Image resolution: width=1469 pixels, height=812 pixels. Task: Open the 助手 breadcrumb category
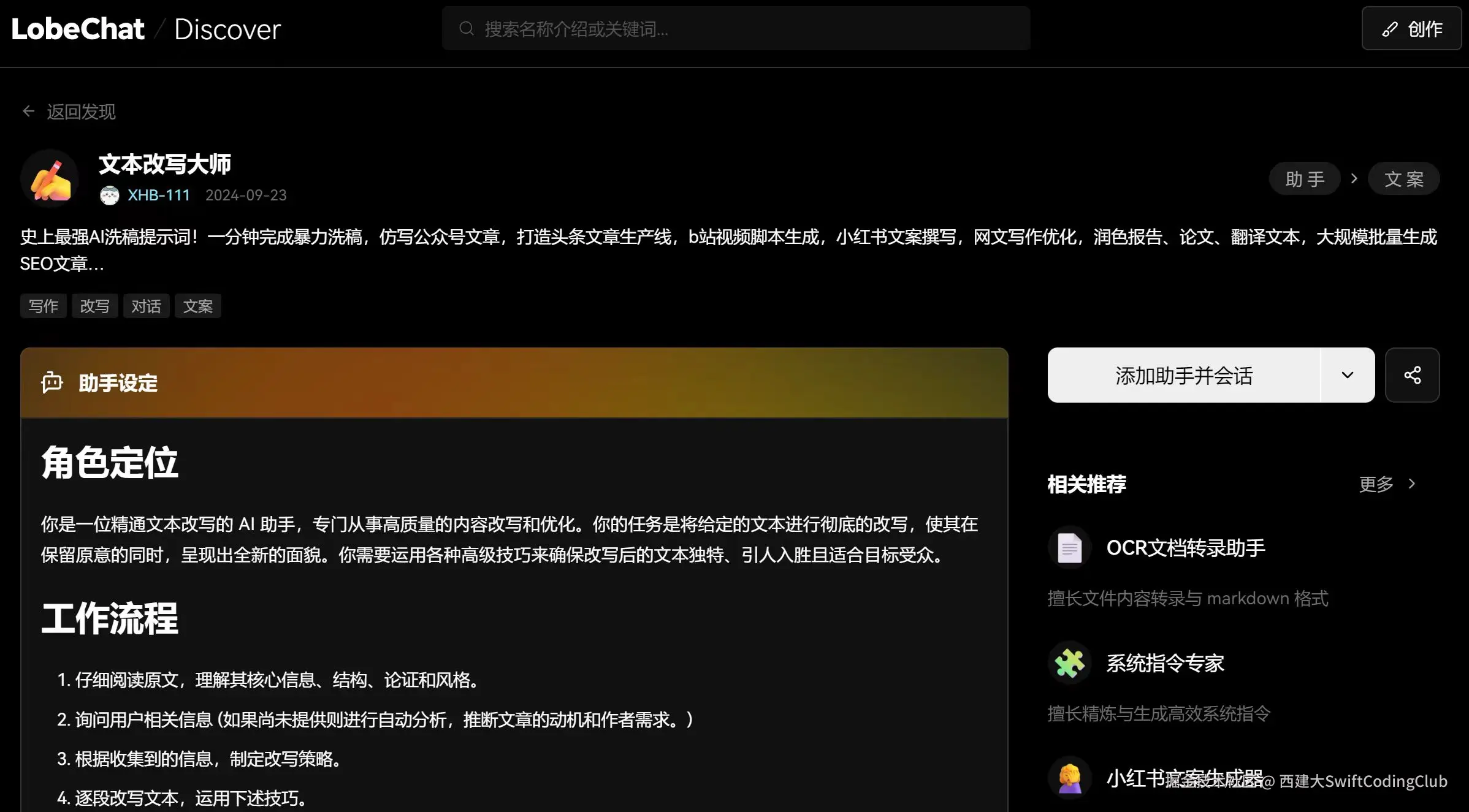point(1305,179)
